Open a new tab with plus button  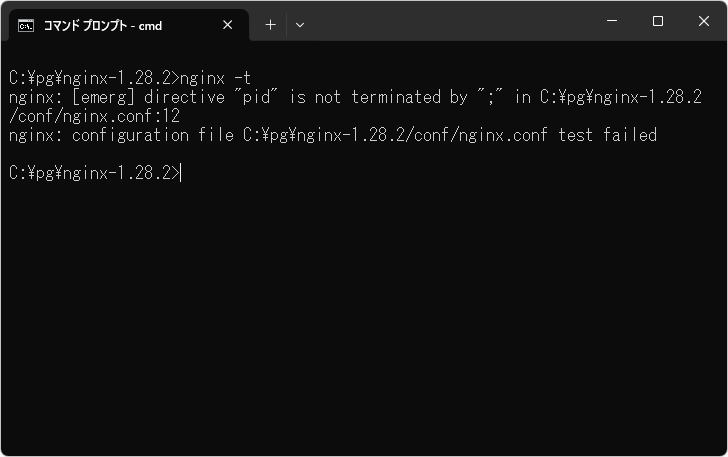270,25
